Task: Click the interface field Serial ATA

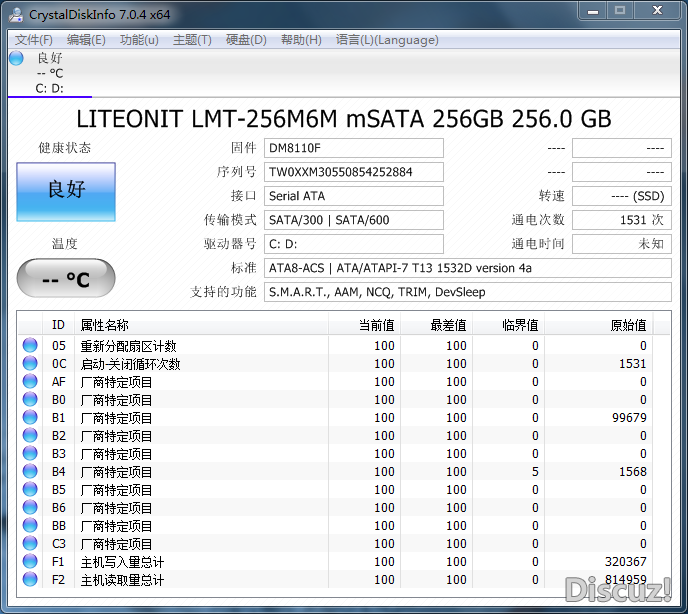Action: pyautogui.click(x=354, y=196)
